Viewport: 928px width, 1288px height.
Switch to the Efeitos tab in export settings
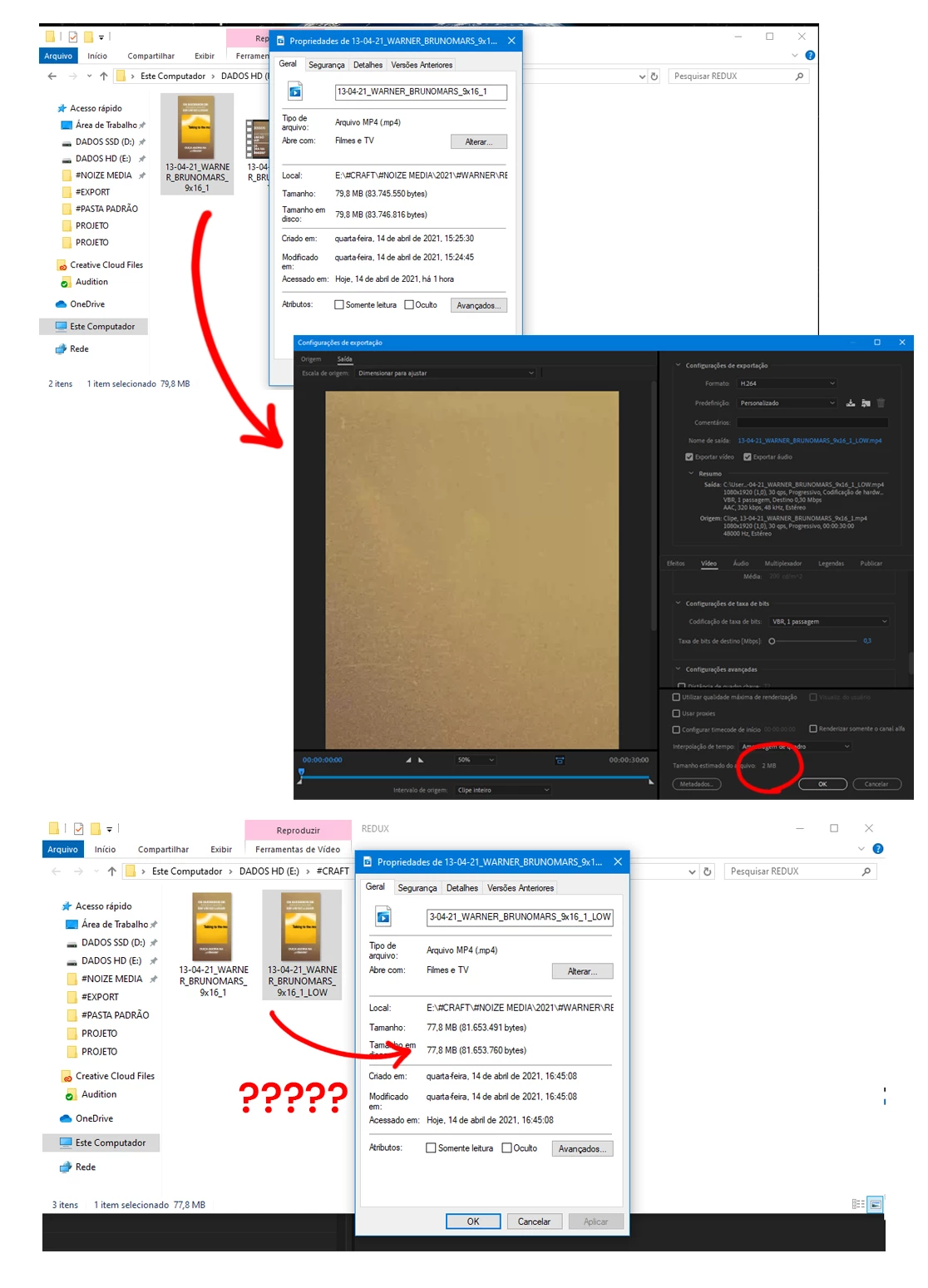click(675, 564)
